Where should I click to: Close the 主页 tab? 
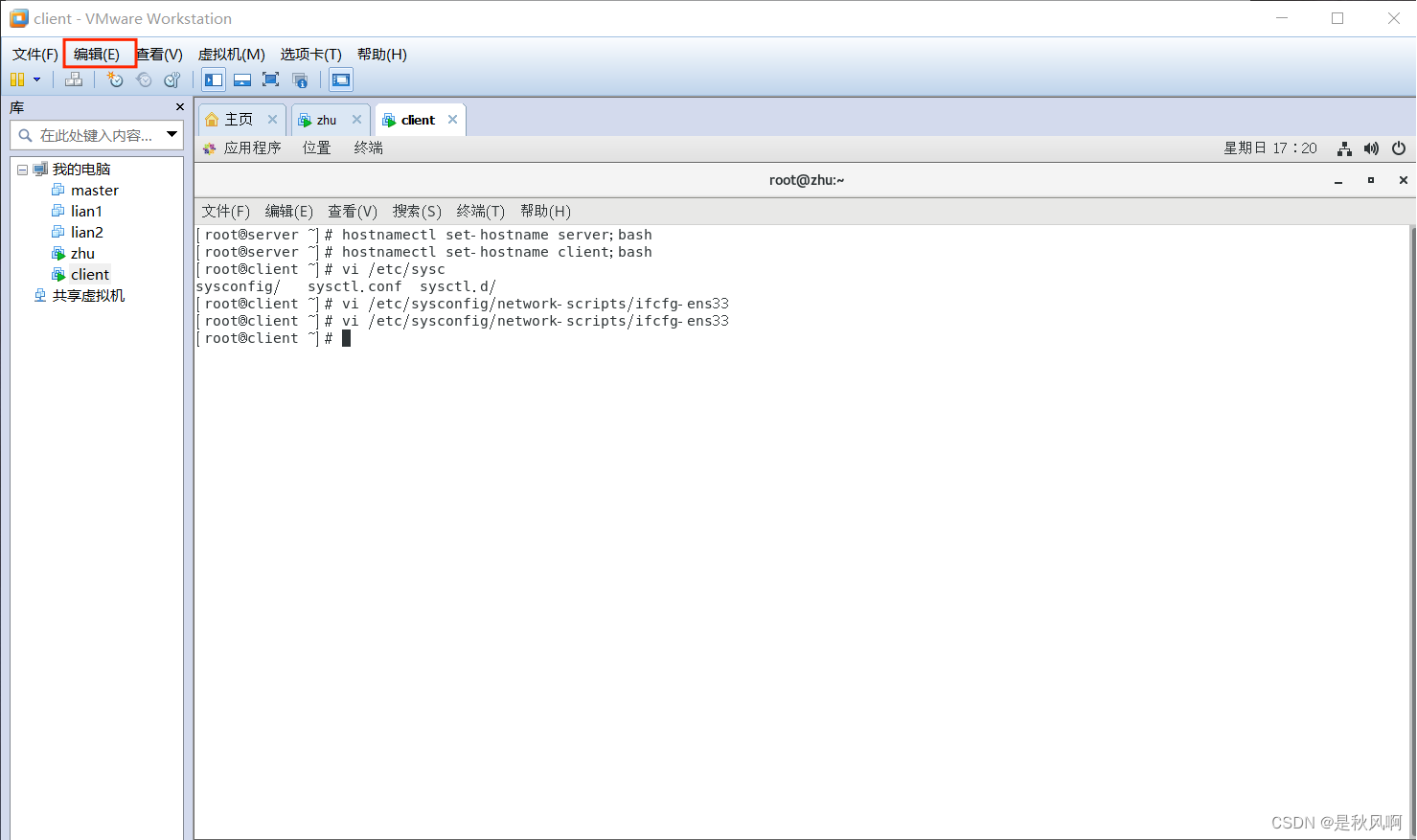pos(272,120)
